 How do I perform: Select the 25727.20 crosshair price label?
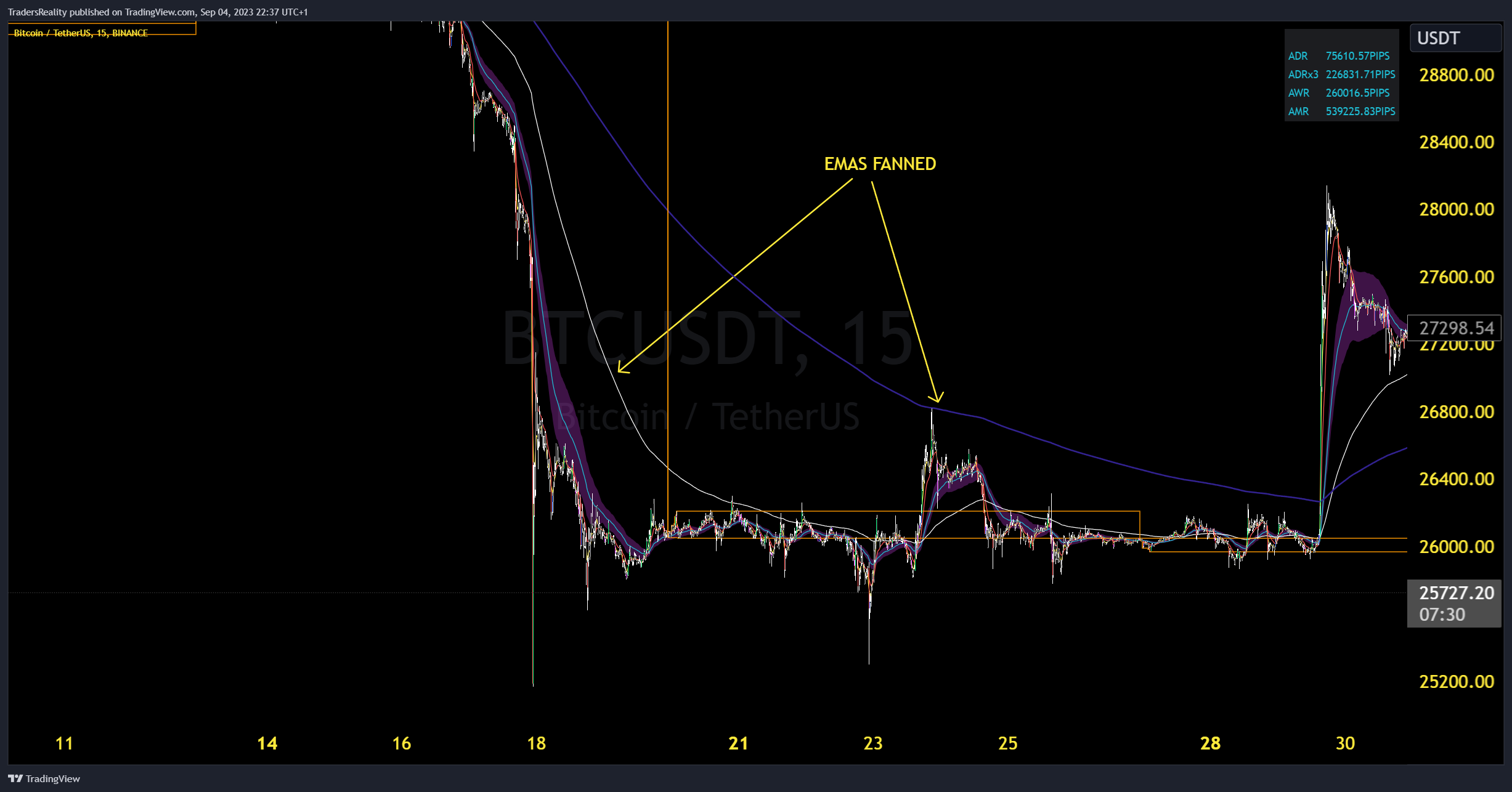(1457, 593)
